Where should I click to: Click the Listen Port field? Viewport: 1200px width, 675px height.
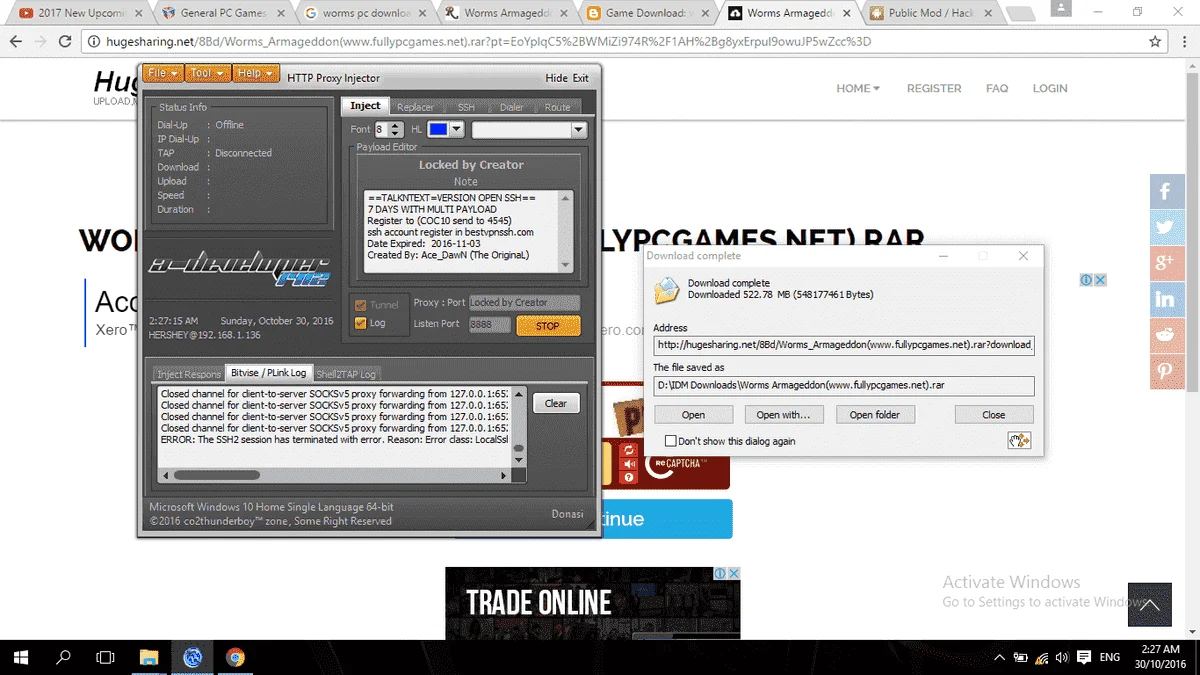click(490, 324)
